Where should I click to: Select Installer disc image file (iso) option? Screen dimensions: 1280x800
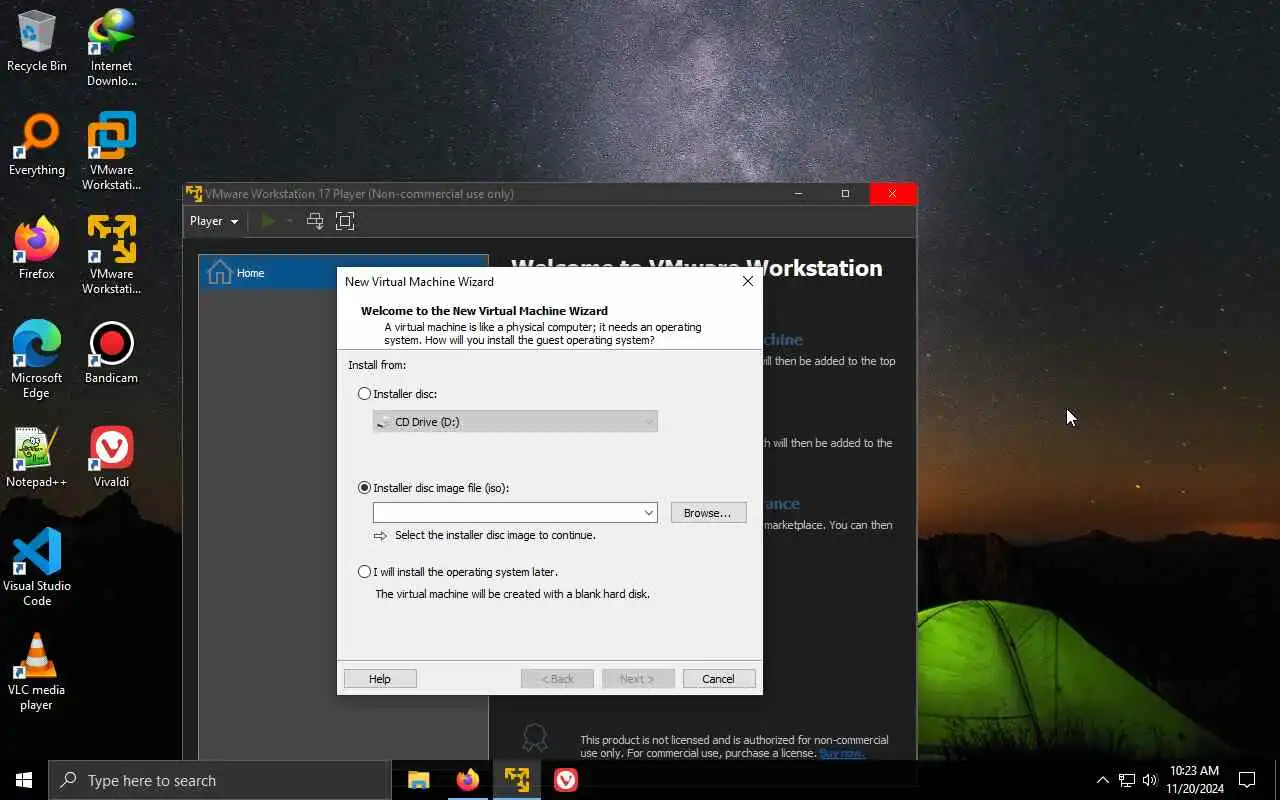[364, 488]
